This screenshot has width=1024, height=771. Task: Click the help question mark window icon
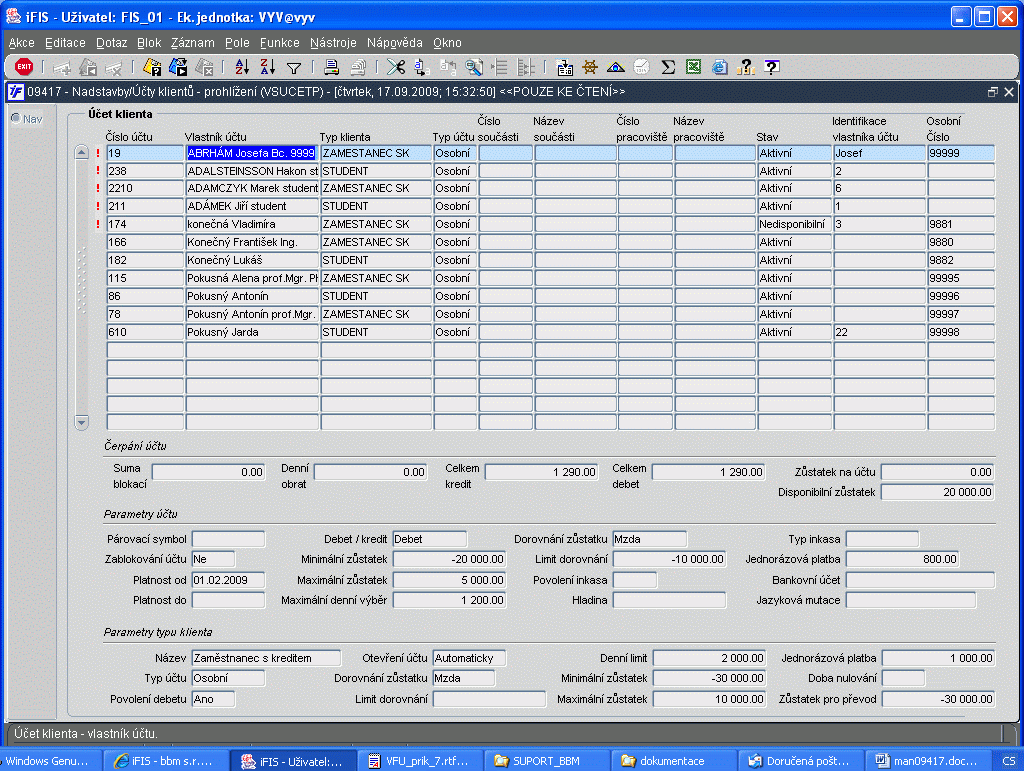point(771,67)
